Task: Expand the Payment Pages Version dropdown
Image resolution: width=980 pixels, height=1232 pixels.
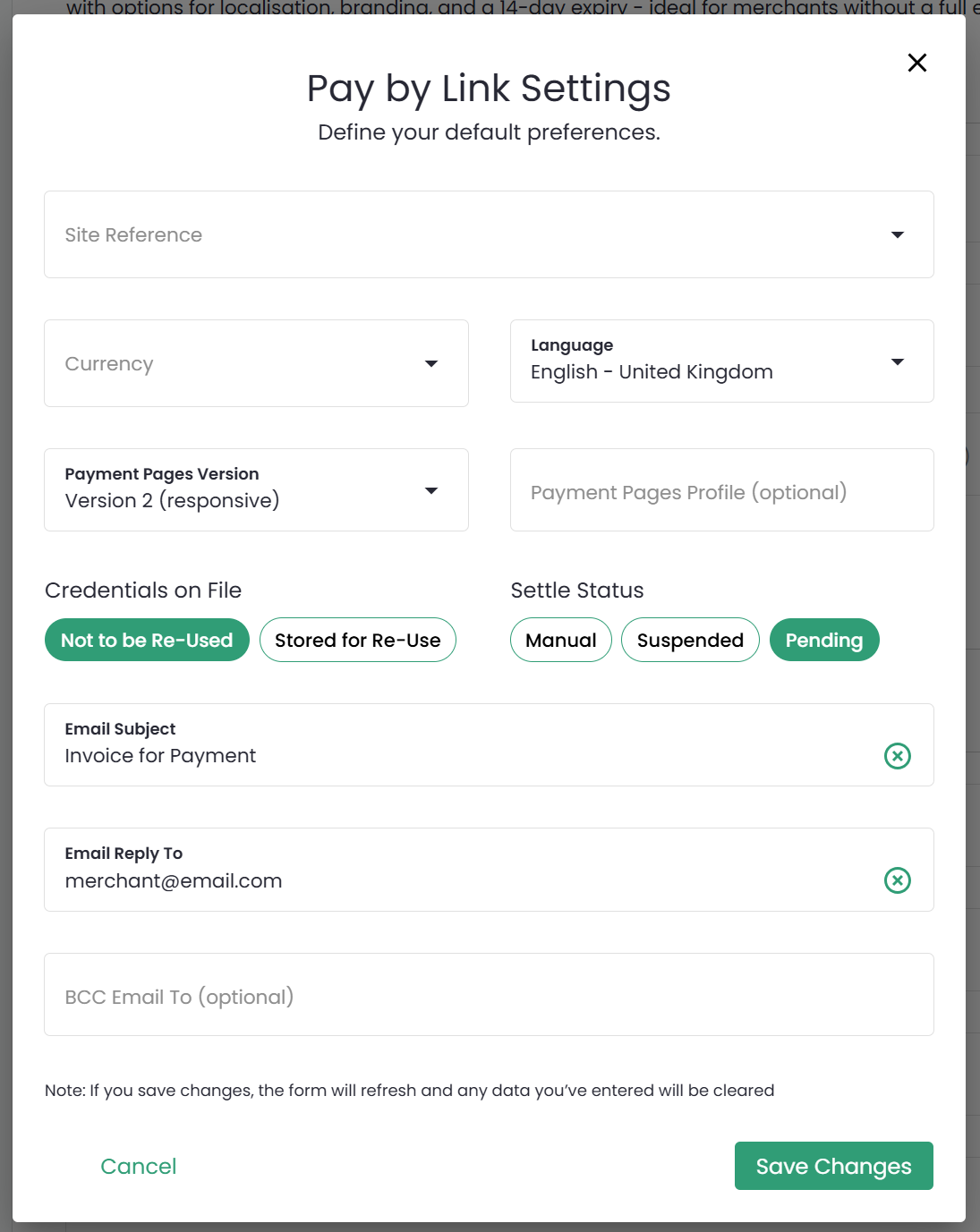Action: click(431, 490)
